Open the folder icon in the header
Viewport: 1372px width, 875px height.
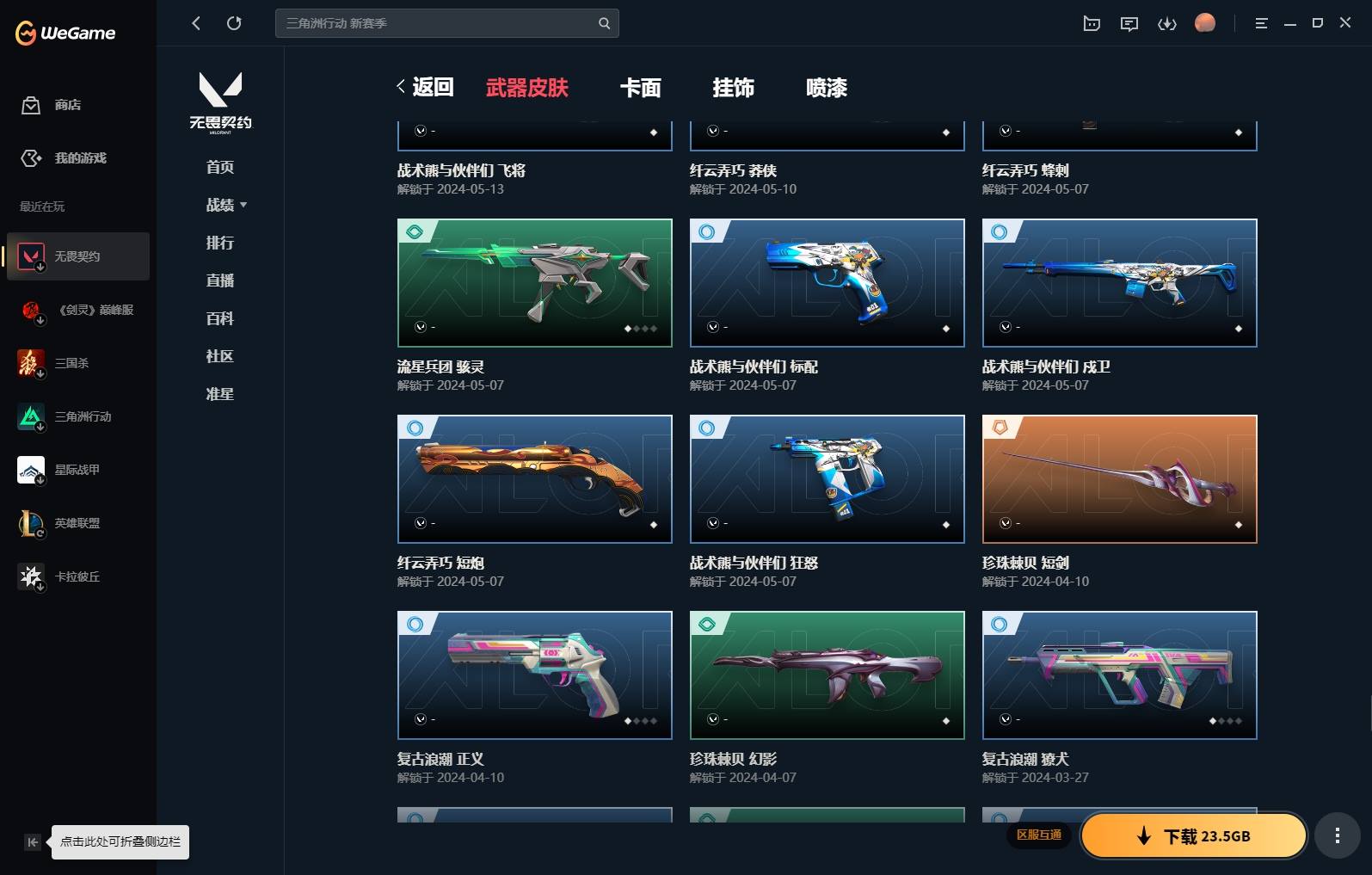coord(1092,23)
